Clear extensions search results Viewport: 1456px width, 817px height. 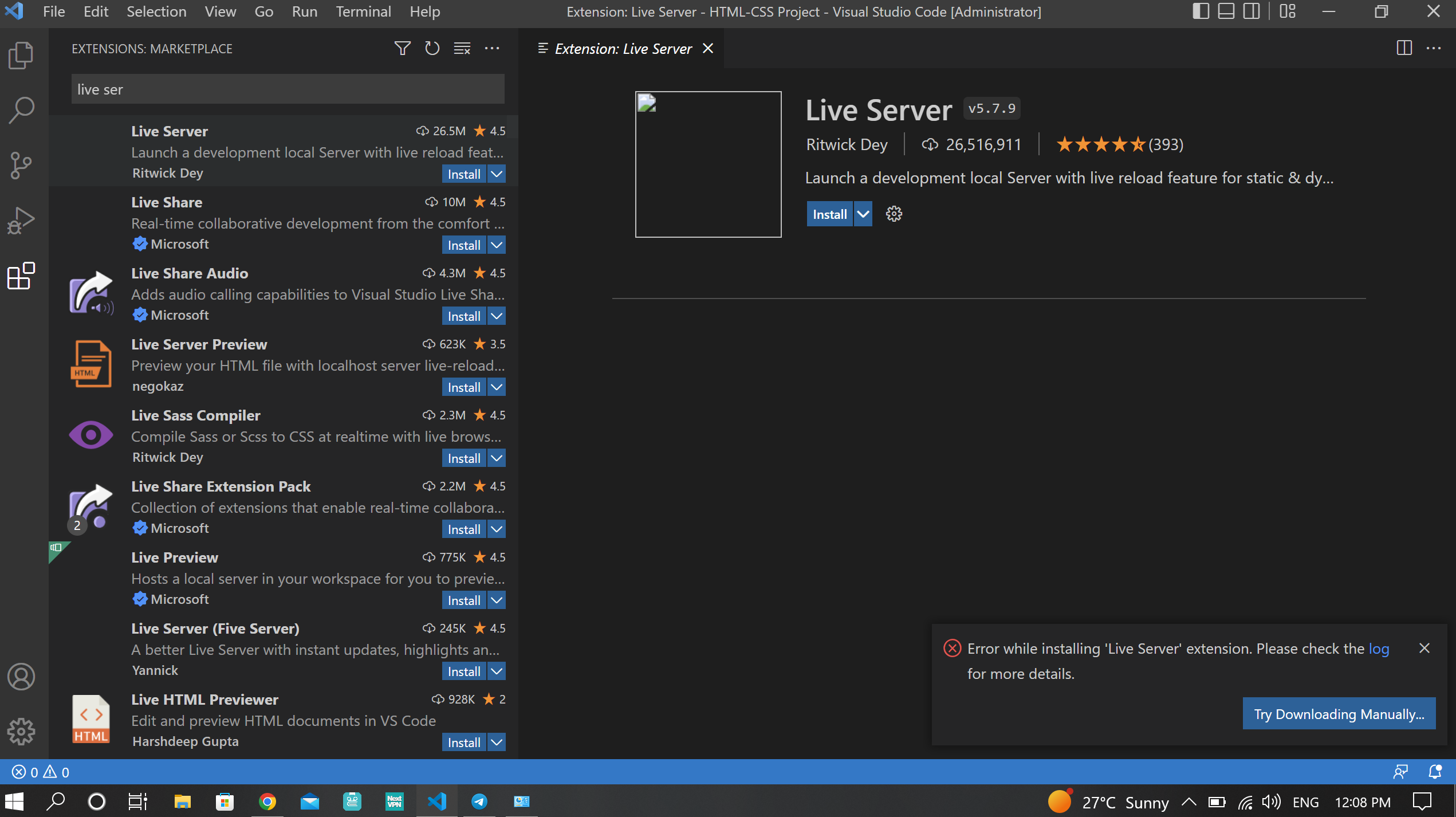point(462,49)
